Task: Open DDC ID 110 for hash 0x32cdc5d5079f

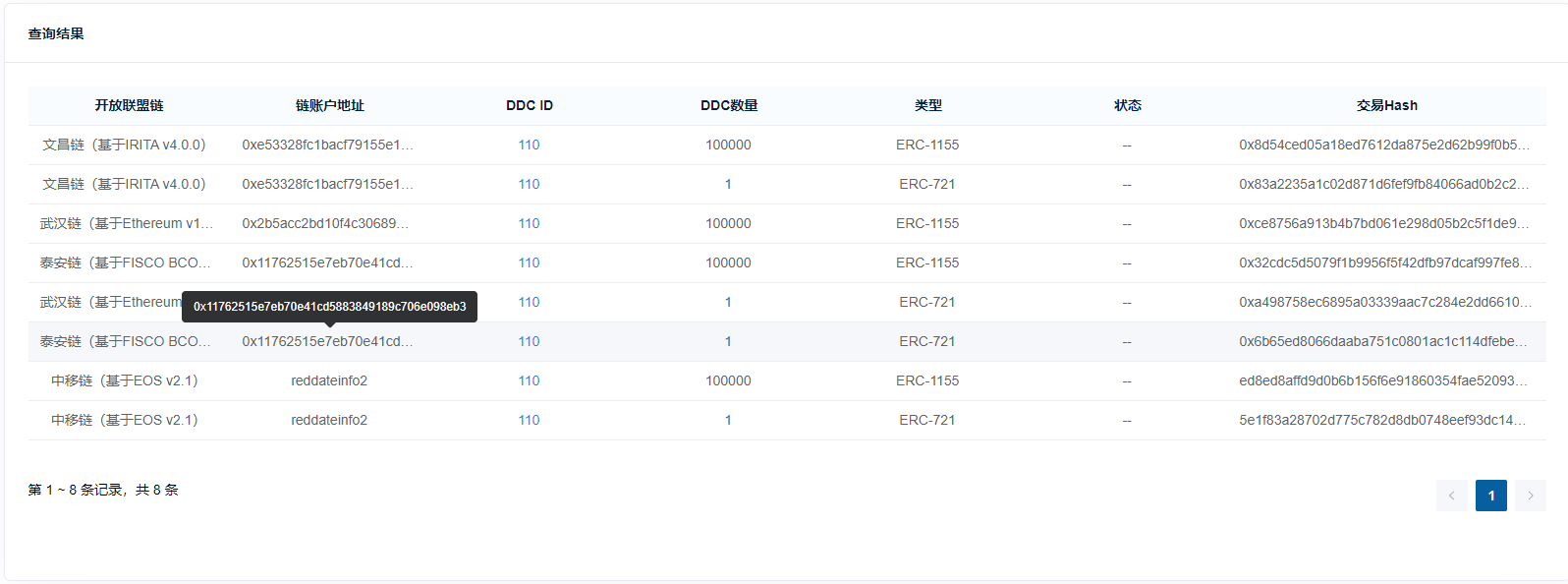Action: 529,263
